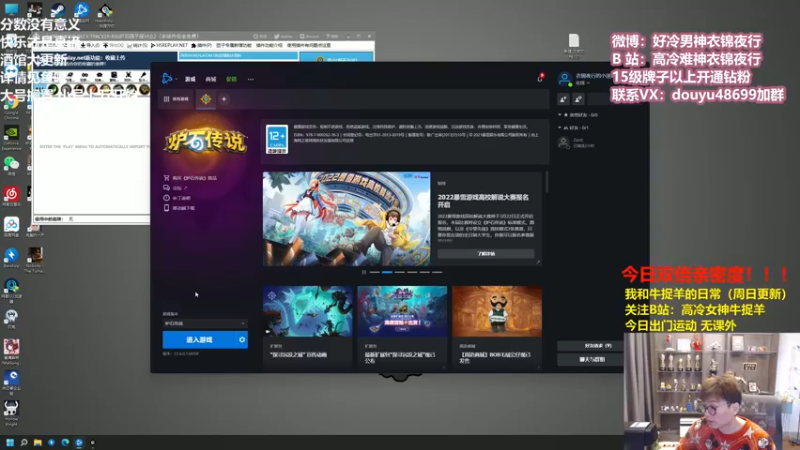The height and width of the screenshot is (450, 800).
Task: Click the learn more button under tournament news
Action: 486,254
